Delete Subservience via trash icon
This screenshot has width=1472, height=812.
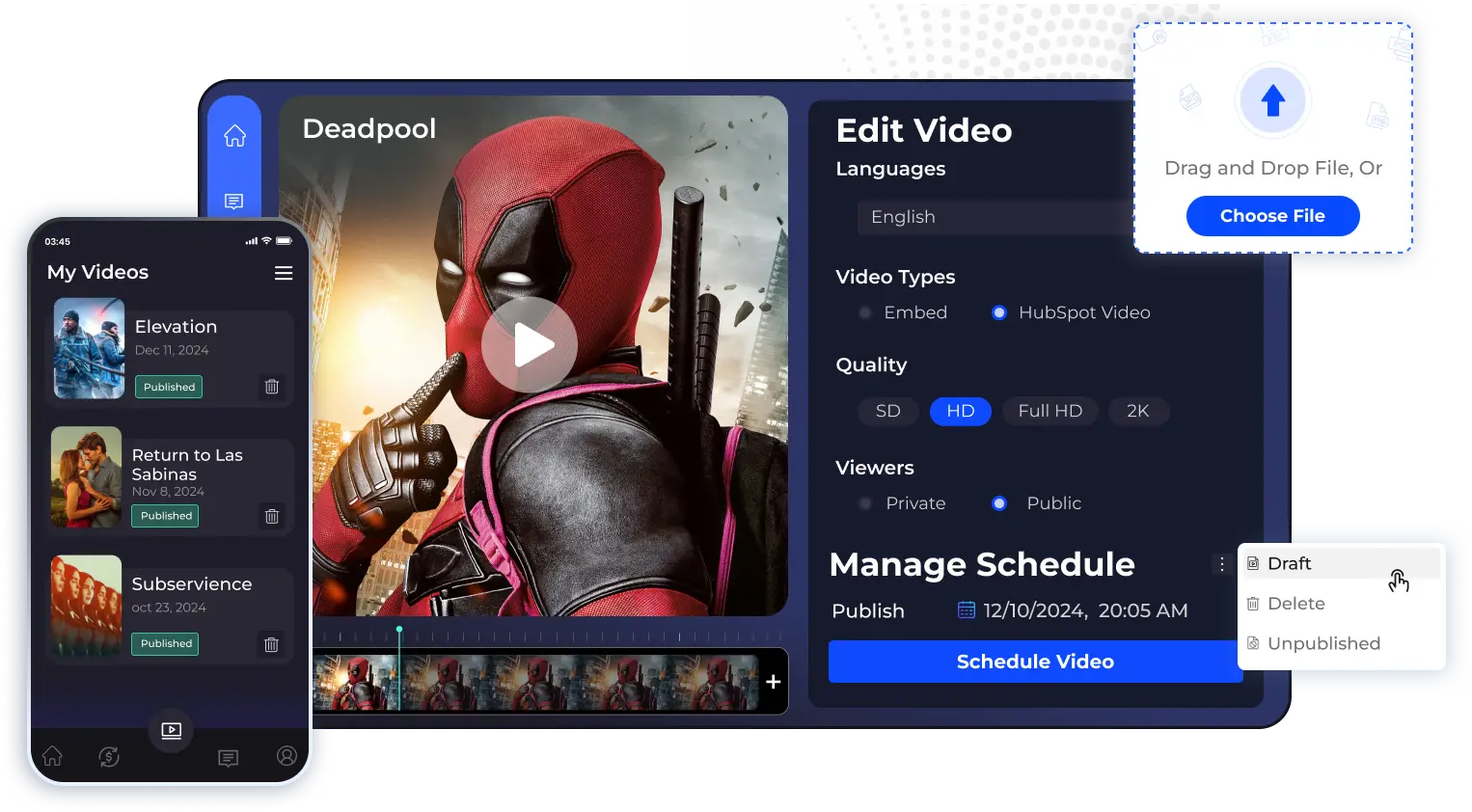272,644
